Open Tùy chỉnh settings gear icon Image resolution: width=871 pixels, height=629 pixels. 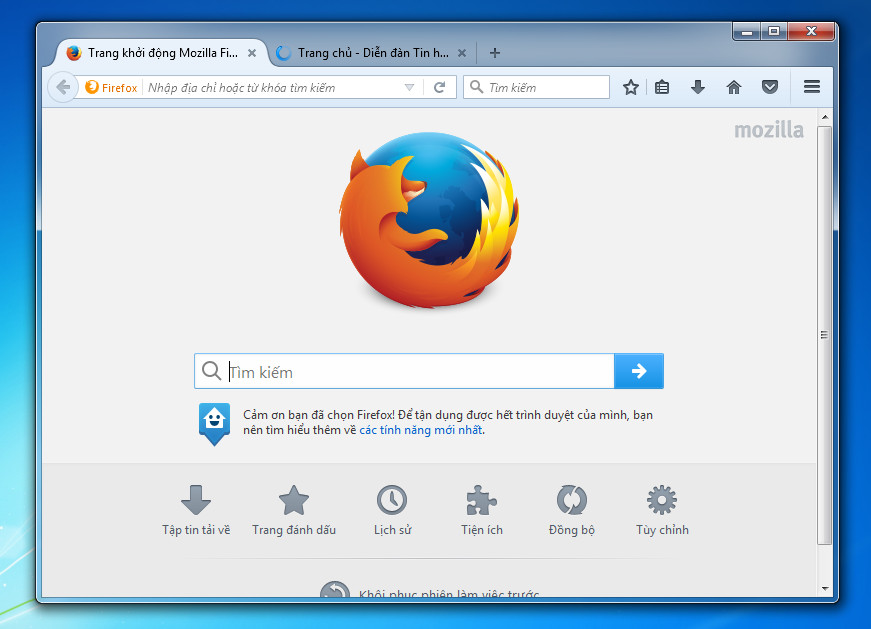pyautogui.click(x=662, y=500)
